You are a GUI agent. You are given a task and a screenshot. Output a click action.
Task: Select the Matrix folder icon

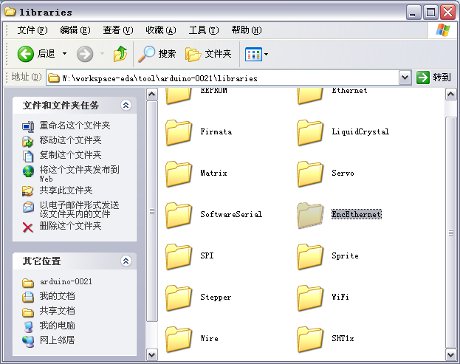pyautogui.click(x=178, y=174)
